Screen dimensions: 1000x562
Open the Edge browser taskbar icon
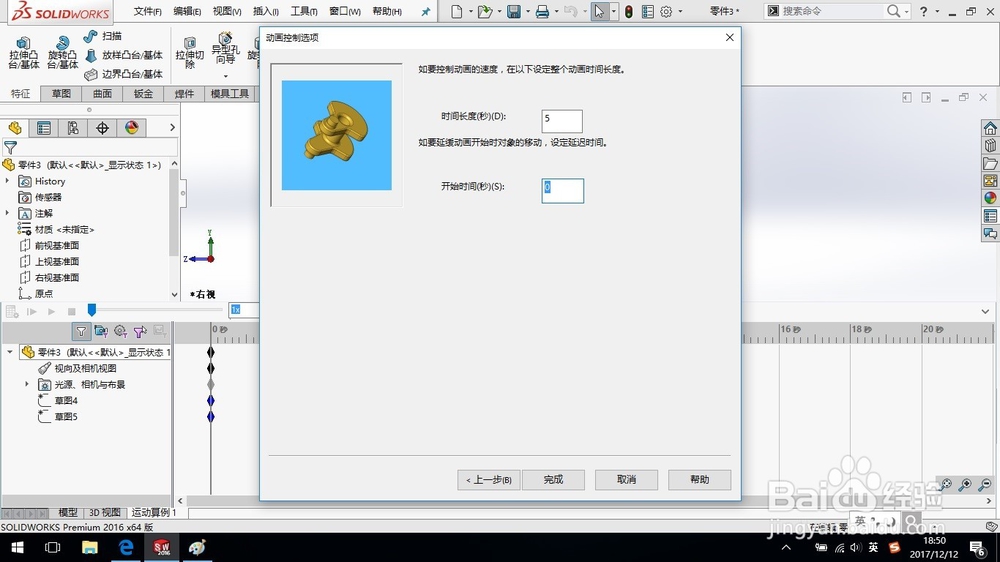[x=126, y=547]
